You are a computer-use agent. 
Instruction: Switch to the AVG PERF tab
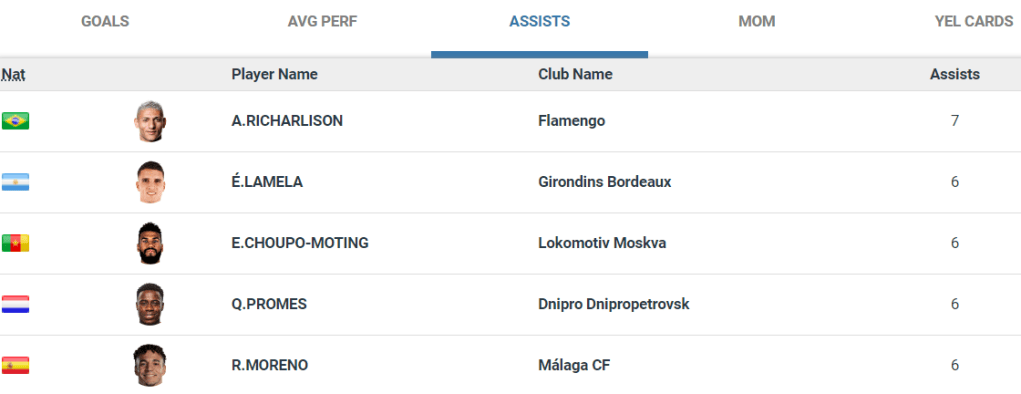322,21
